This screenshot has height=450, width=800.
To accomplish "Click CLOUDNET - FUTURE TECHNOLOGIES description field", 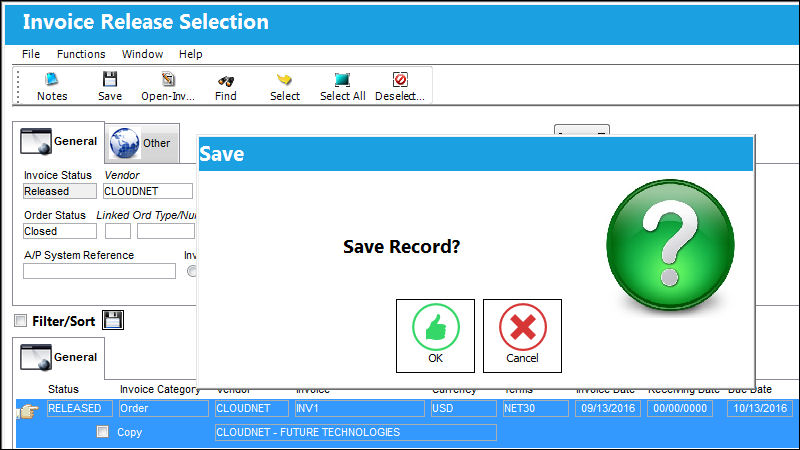I will pyautogui.click(x=356, y=432).
